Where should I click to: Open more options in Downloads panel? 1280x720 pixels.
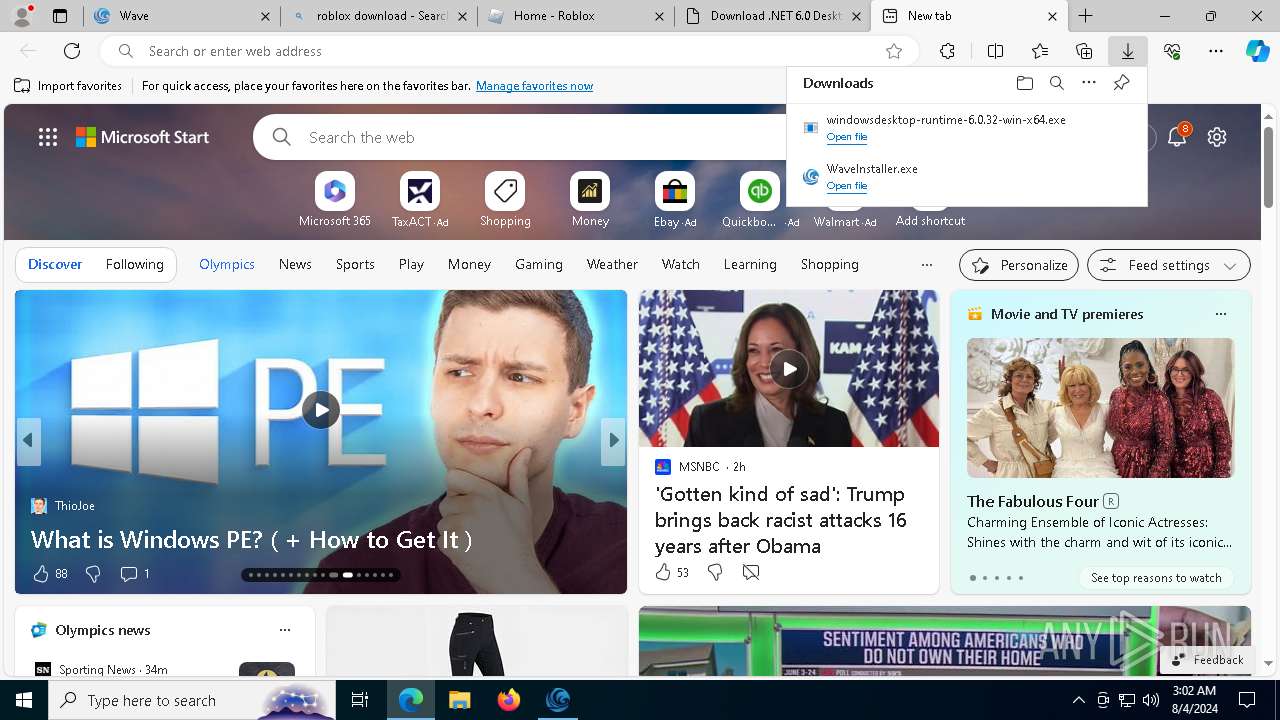click(1089, 83)
